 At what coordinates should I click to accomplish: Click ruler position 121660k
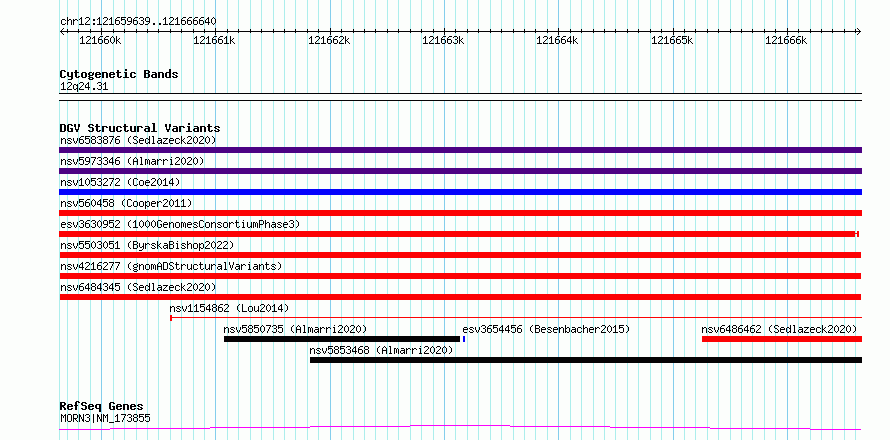coord(100,40)
